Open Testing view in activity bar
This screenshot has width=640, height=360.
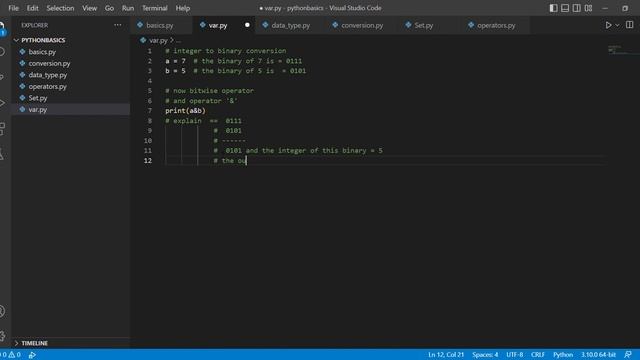(2, 154)
